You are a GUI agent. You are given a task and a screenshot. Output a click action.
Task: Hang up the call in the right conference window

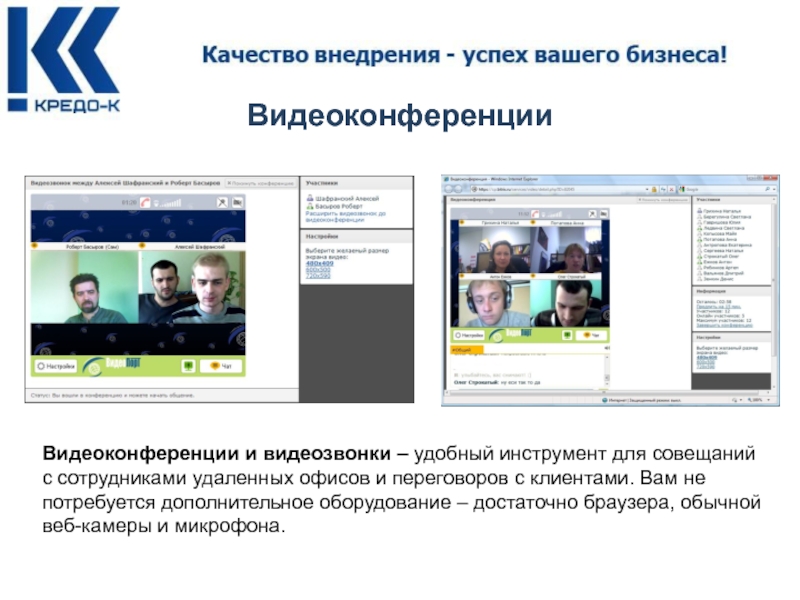pyautogui.click(x=535, y=214)
